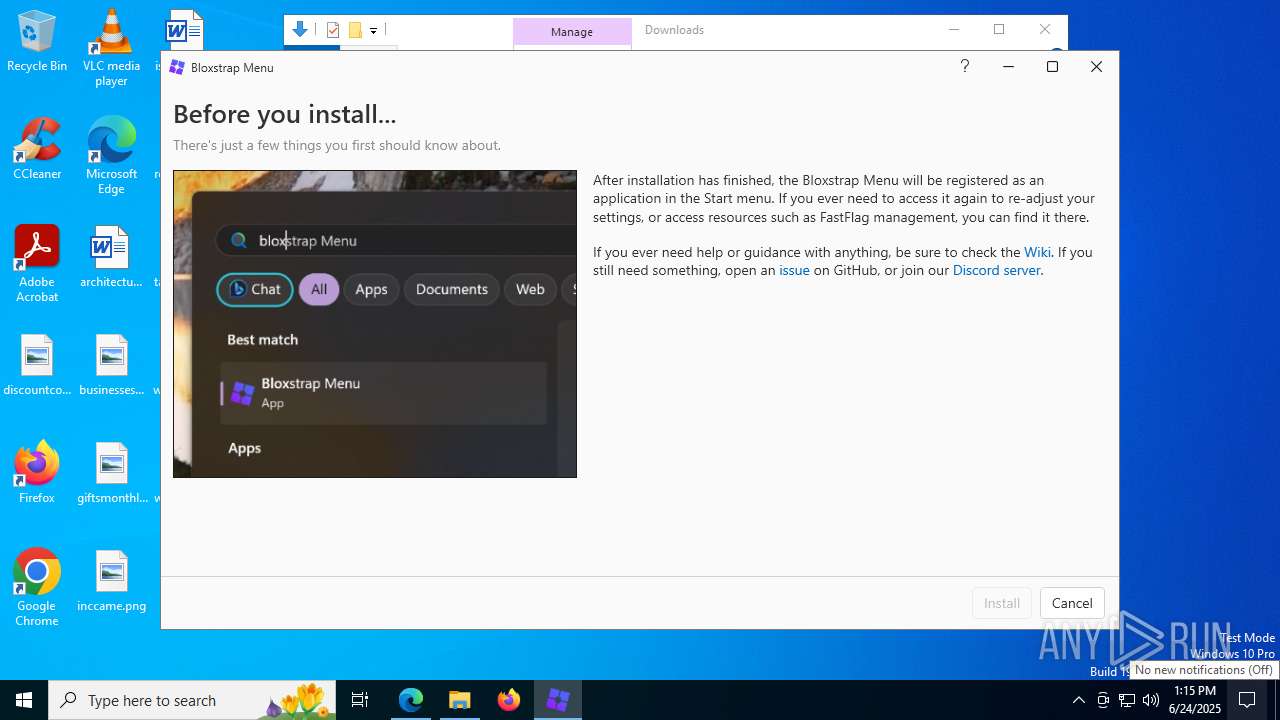Select the Microsoft Edge desktop icon

coord(111,156)
